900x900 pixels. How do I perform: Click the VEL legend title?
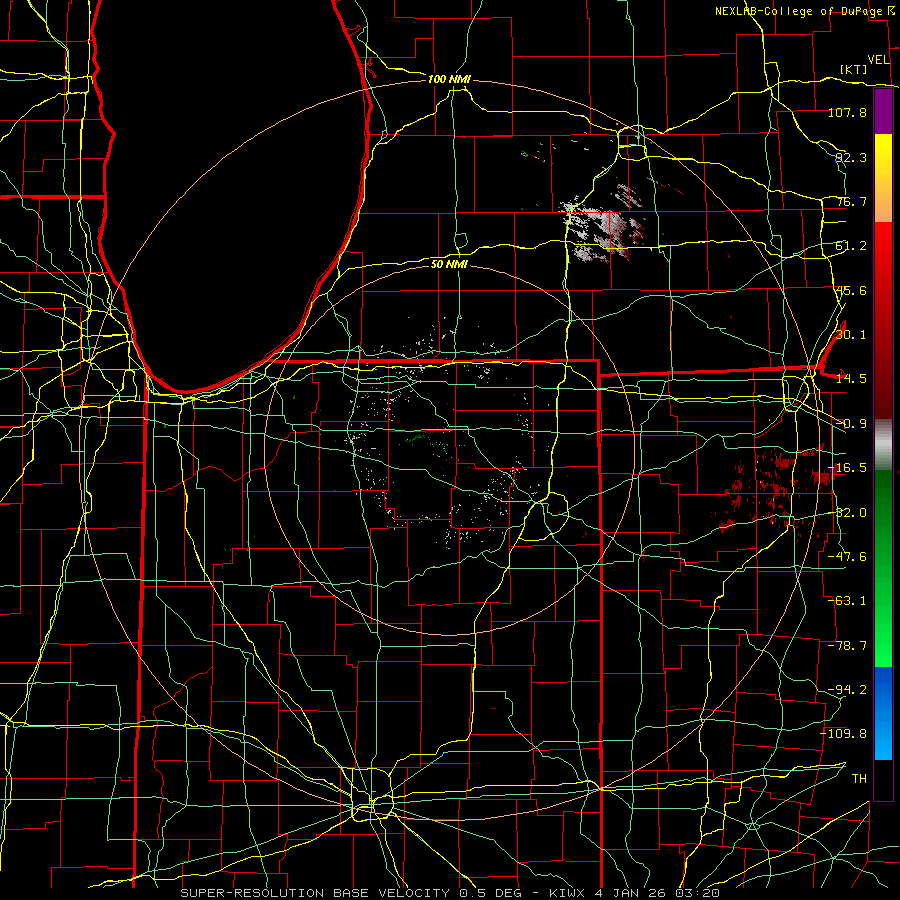tap(878, 59)
